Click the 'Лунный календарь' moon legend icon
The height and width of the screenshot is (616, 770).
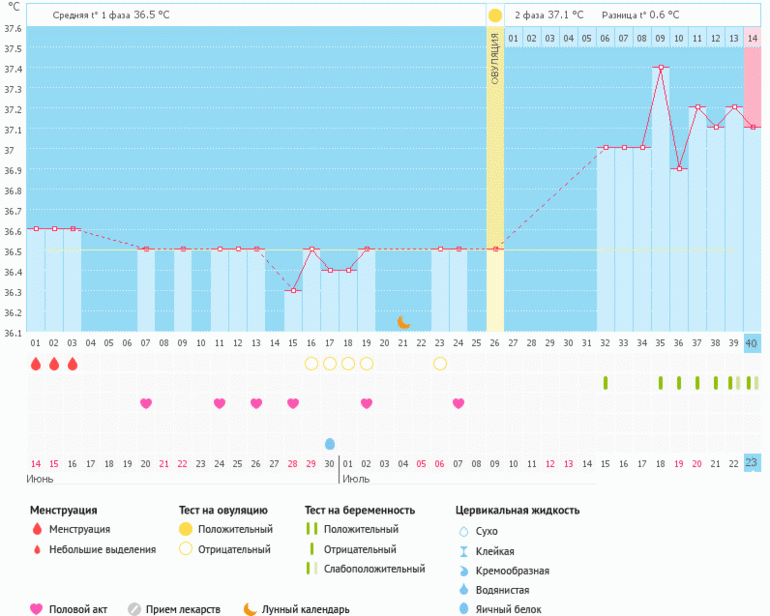click(x=250, y=608)
